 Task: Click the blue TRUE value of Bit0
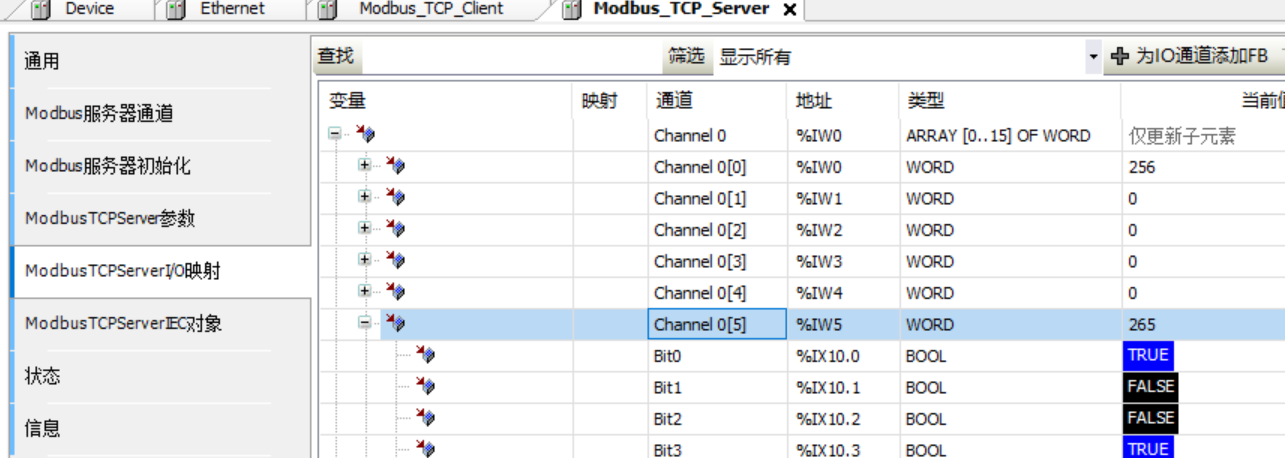click(x=1147, y=355)
